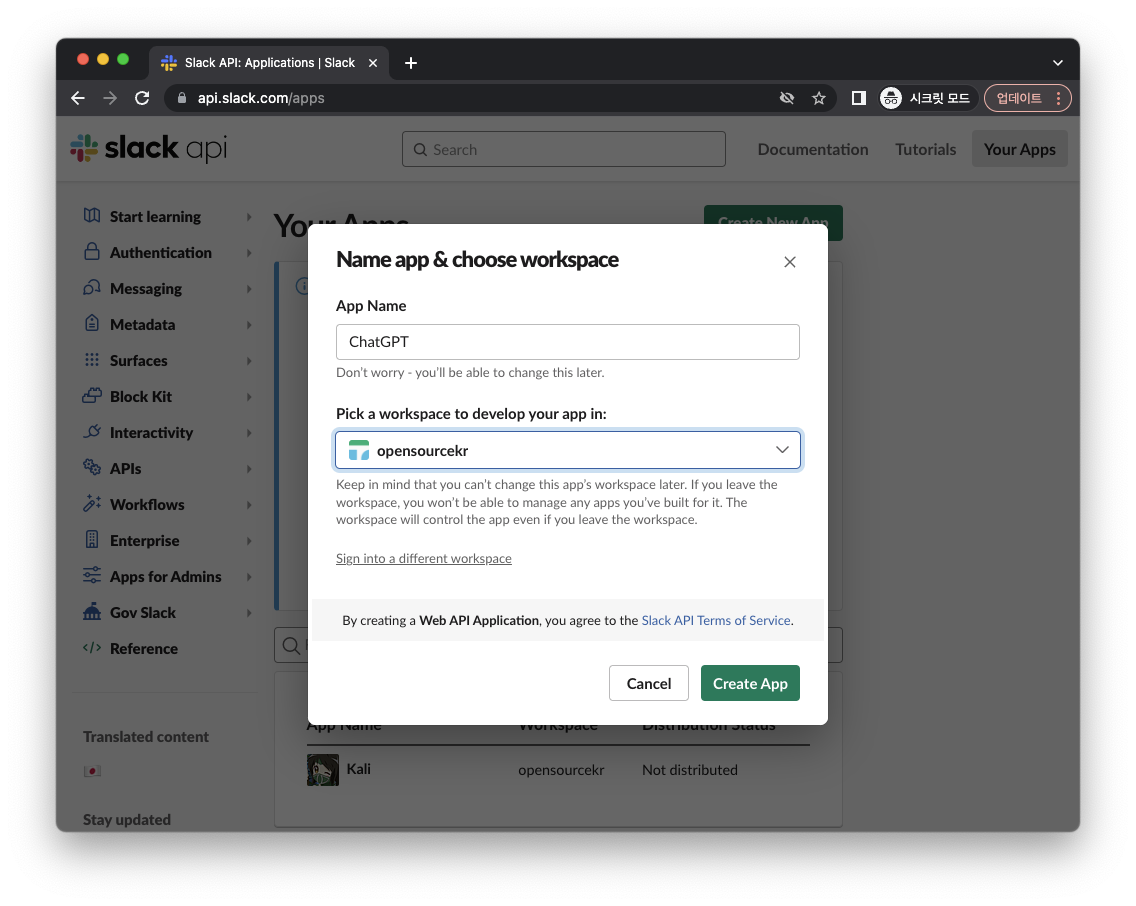This screenshot has width=1136, height=906.
Task: Expand the Start learning section
Action: pos(248,217)
